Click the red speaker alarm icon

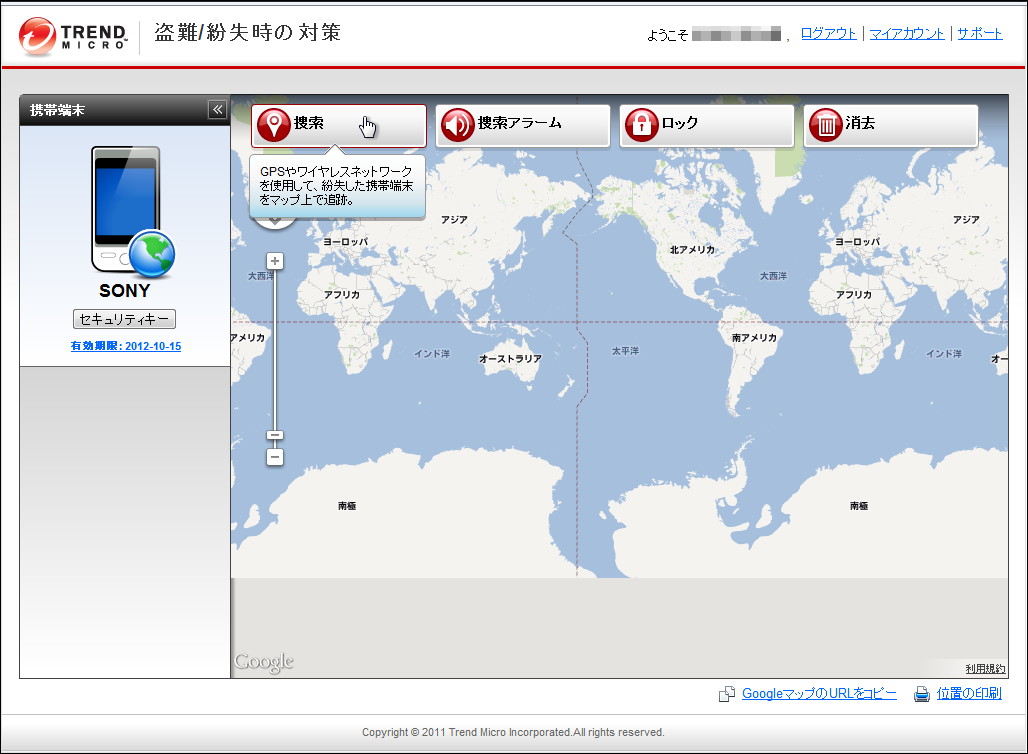[x=458, y=125]
